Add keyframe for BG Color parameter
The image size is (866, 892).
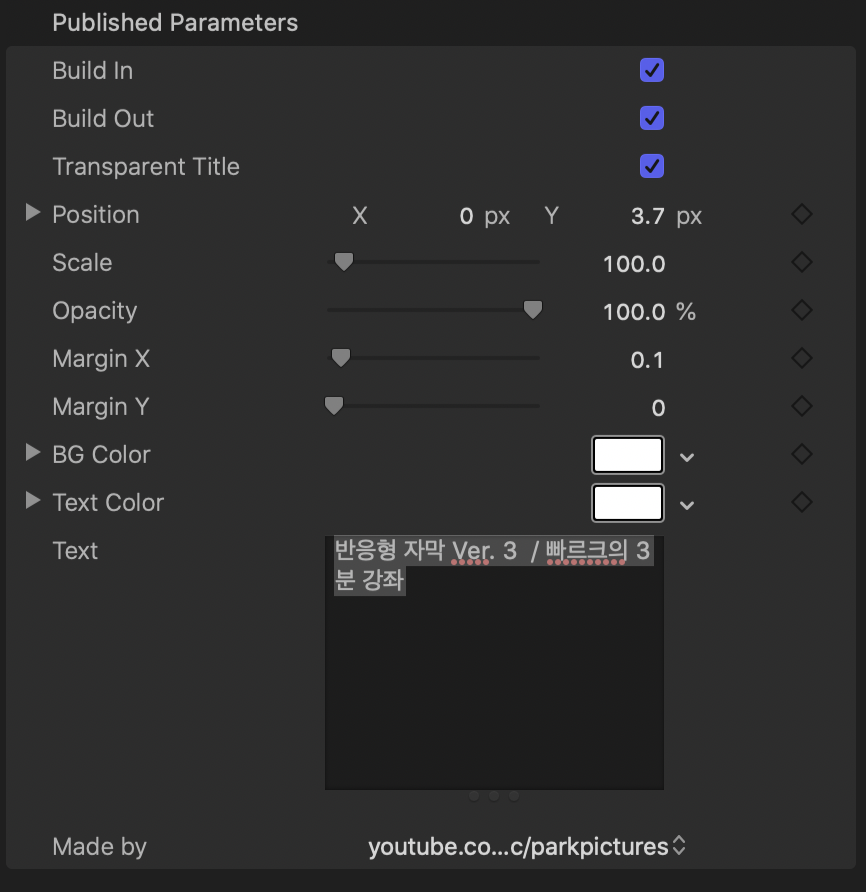(802, 454)
